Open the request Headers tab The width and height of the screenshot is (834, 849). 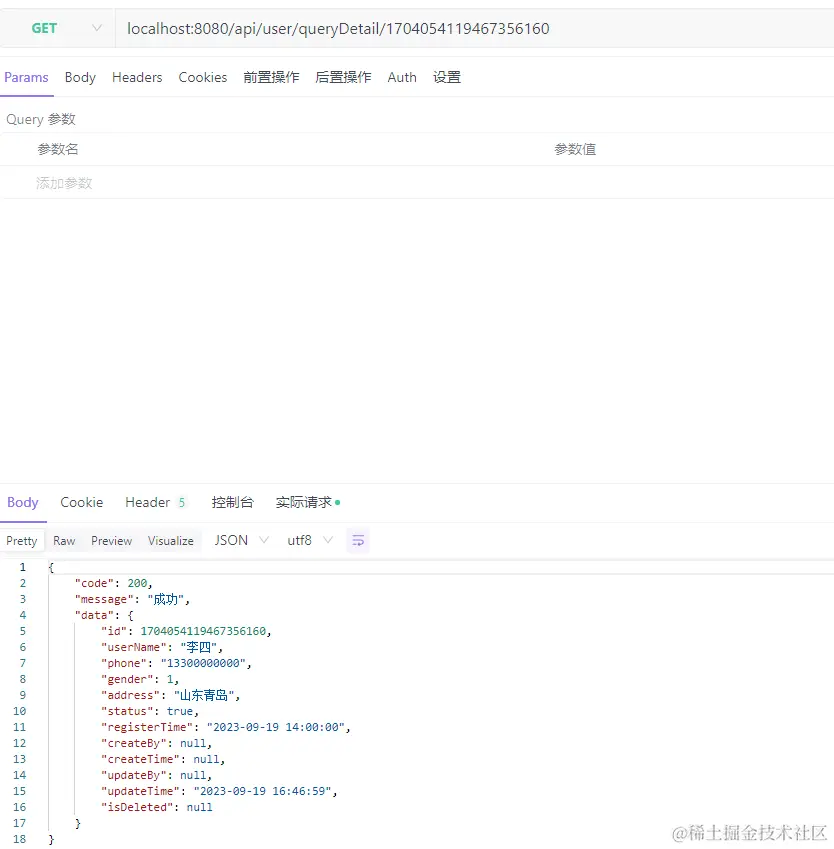coord(137,77)
